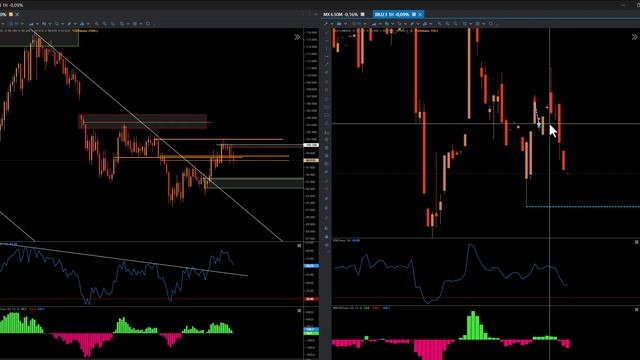Open chart type bars icon in right toolbar
Image resolution: width=640 pixels, height=360 pixels.
[x=374, y=24]
